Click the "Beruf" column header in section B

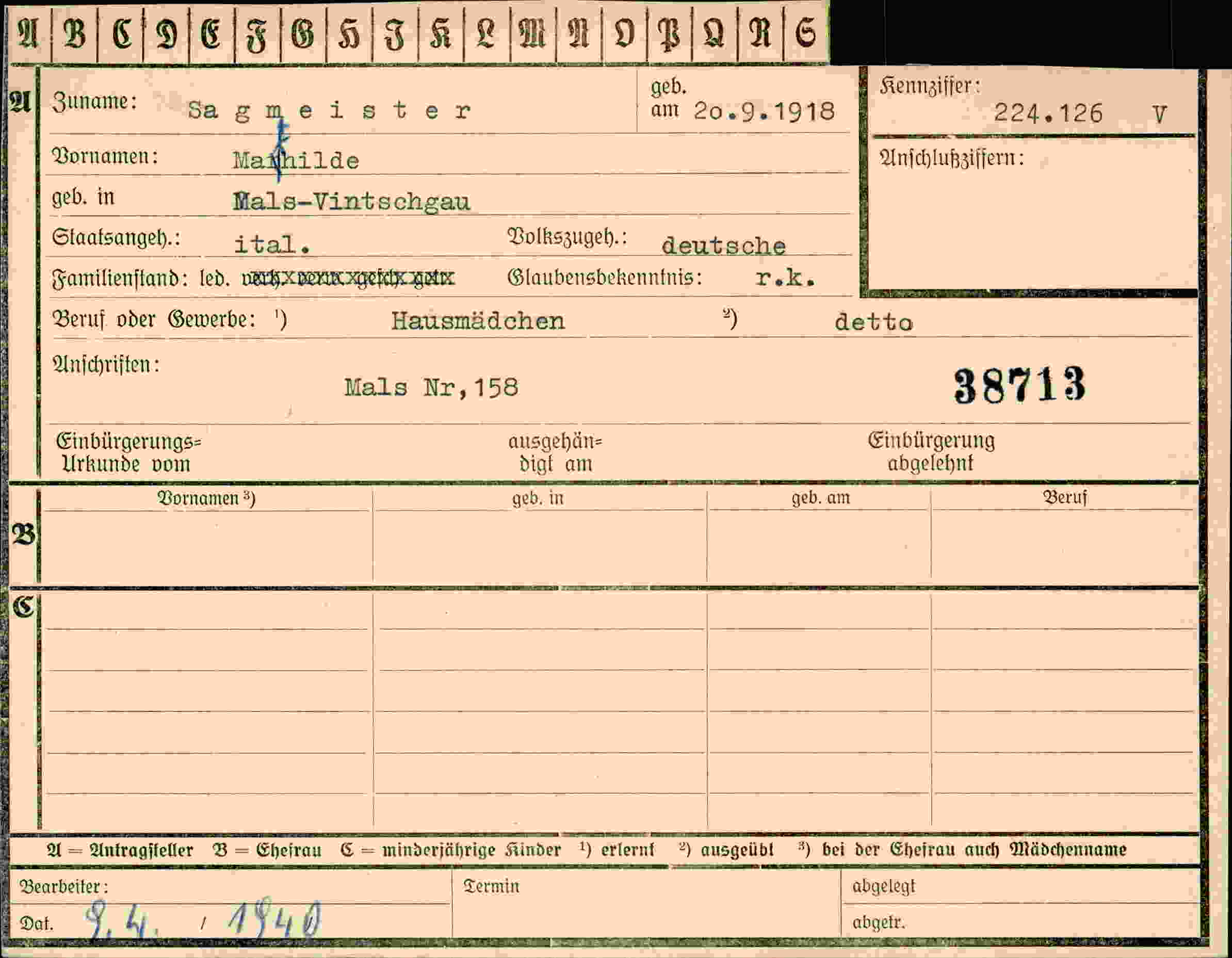pyautogui.click(x=1065, y=497)
